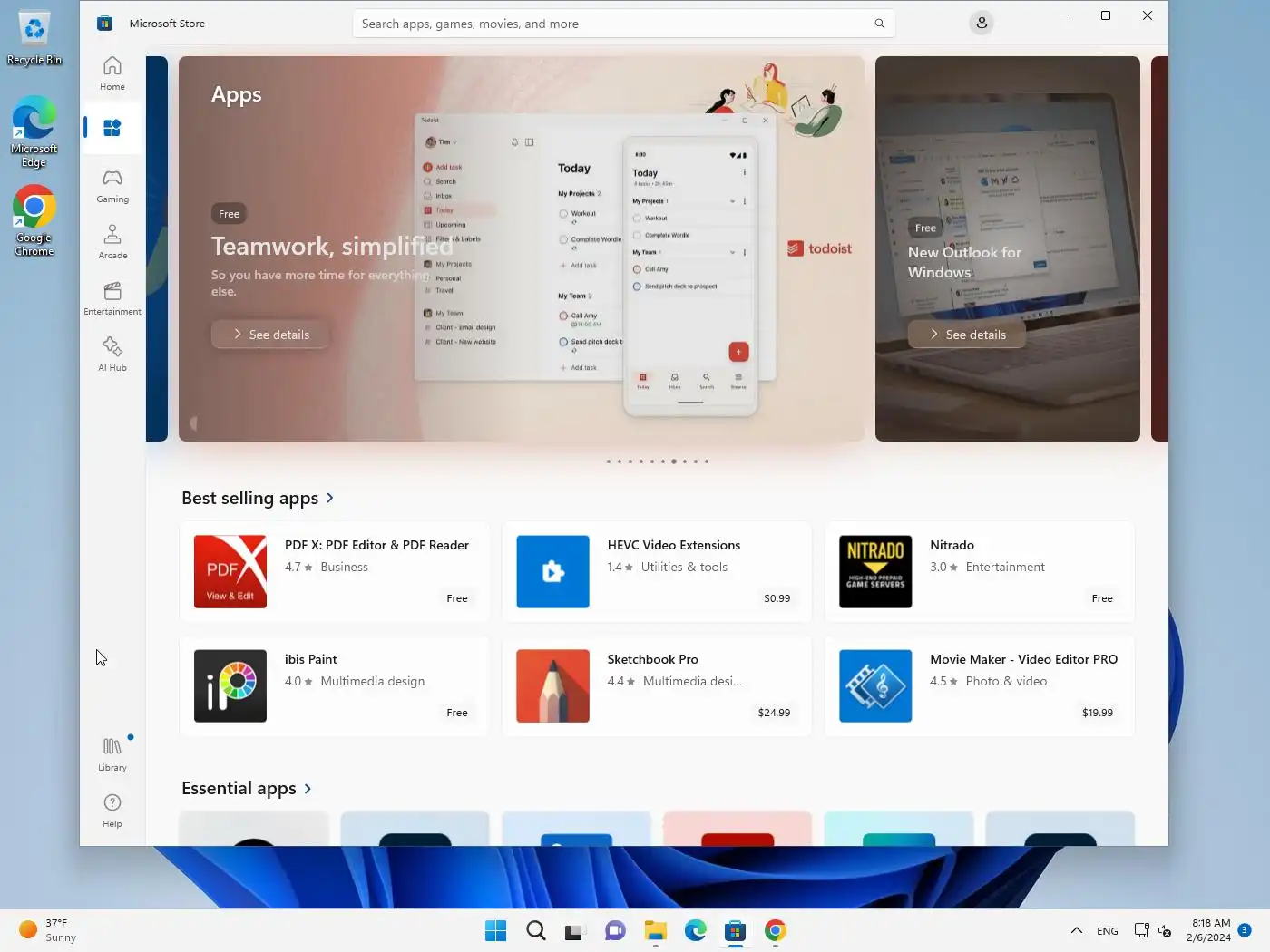Click the PDF X app icon
Image resolution: width=1270 pixels, height=952 pixels.
click(x=230, y=571)
